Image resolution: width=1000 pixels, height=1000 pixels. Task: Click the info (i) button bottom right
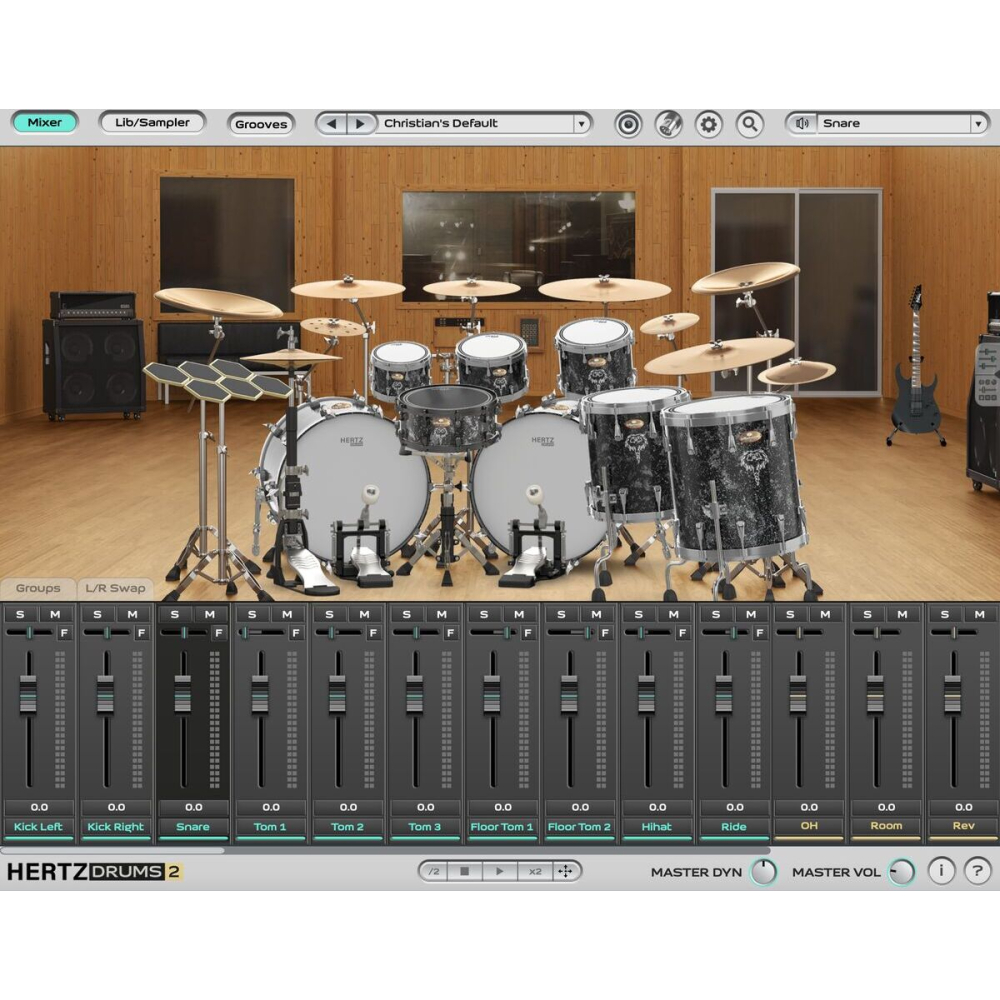(x=941, y=871)
